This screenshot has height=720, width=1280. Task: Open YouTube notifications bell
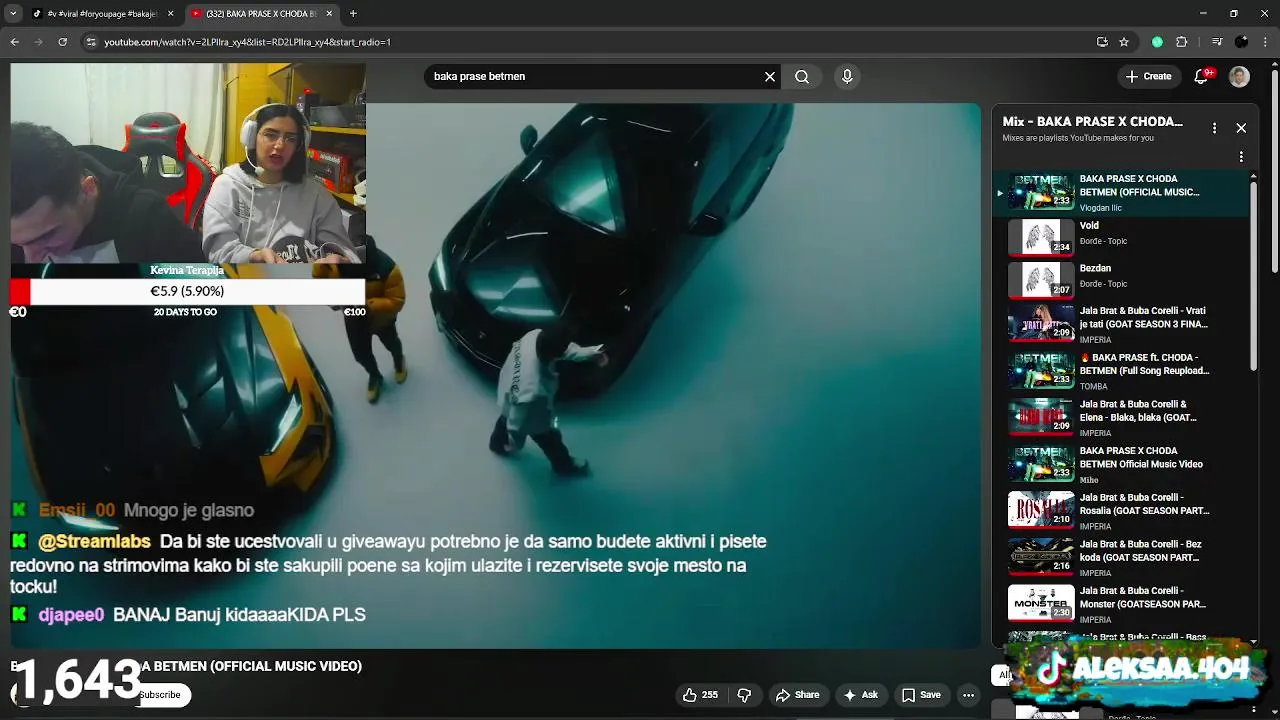[x=1202, y=76]
